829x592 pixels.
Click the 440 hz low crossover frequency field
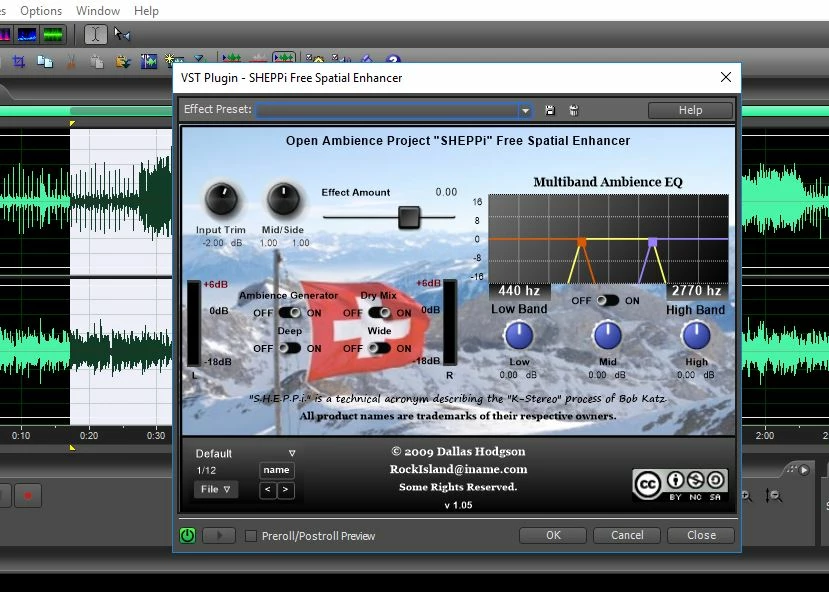[x=519, y=291]
